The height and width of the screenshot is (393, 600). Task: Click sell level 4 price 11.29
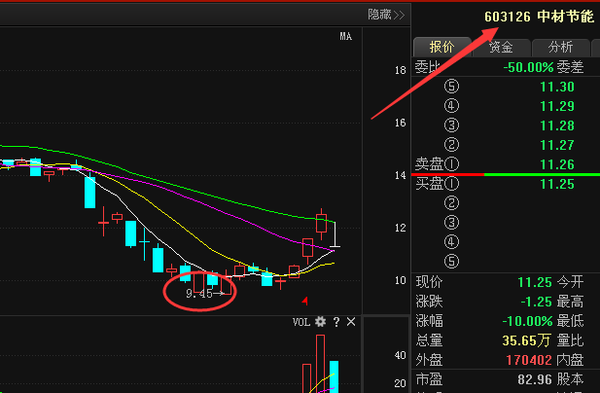point(557,106)
